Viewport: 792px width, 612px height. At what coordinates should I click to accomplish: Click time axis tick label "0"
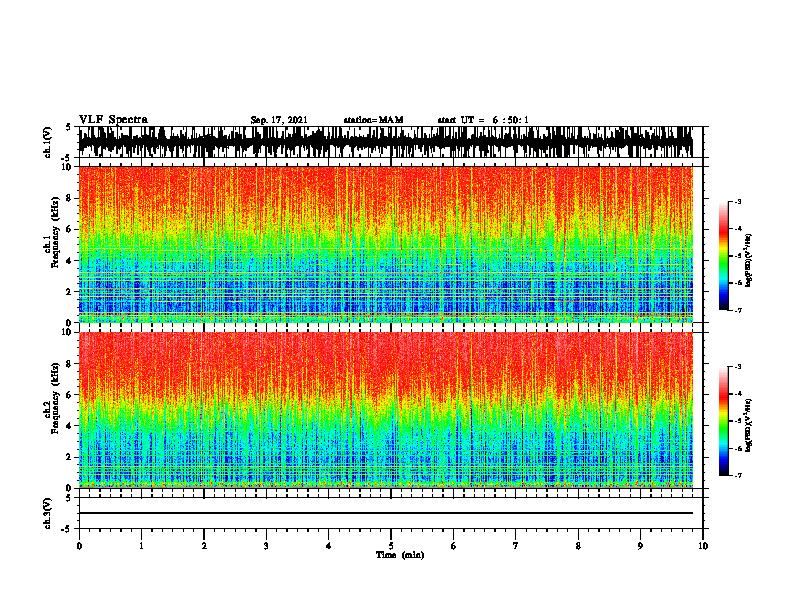(x=79, y=546)
